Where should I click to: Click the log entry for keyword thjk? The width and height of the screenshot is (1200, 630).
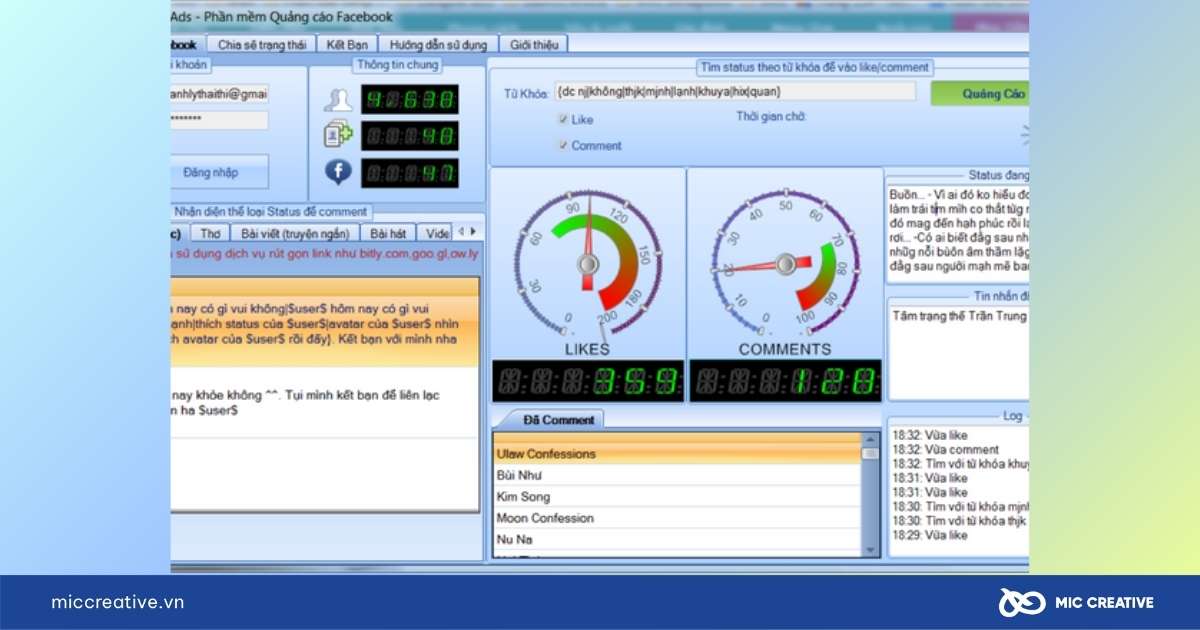pyautogui.click(x=959, y=521)
